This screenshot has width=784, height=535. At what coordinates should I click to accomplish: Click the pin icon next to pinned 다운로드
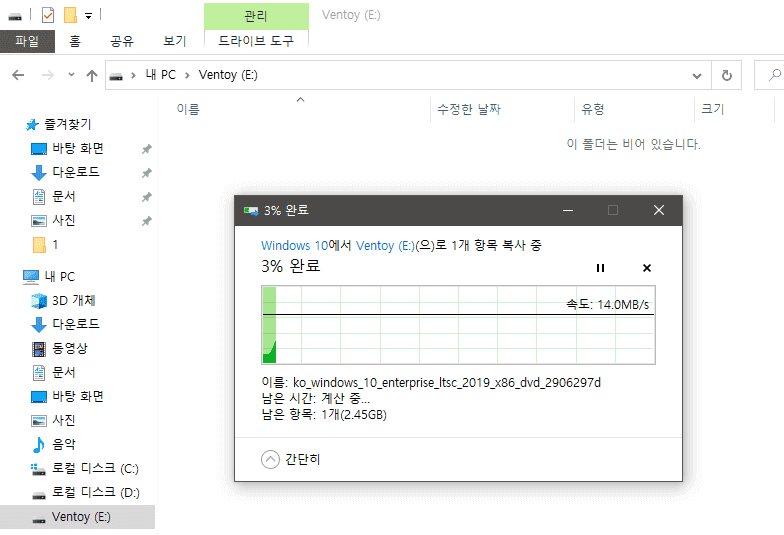tap(146, 173)
